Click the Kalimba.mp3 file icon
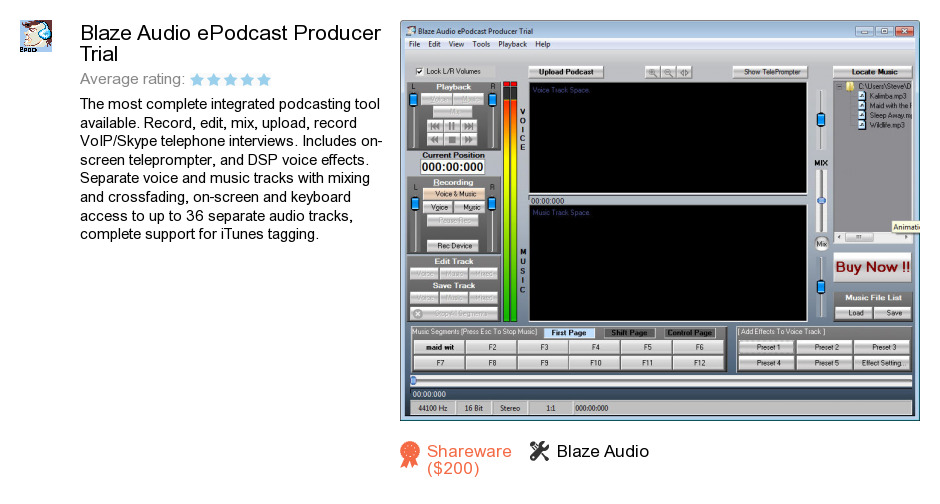This screenshot has height=504, width=940. [x=862, y=96]
